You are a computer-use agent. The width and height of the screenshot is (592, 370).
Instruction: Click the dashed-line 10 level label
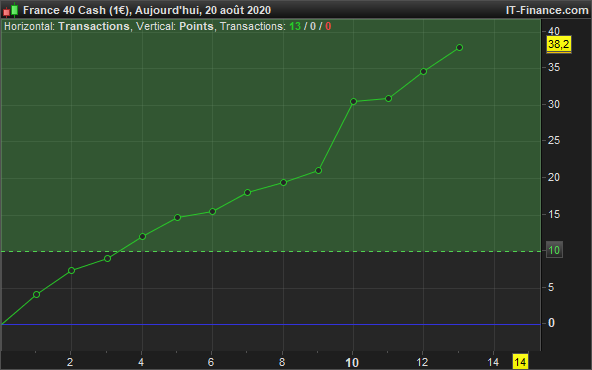(554, 250)
